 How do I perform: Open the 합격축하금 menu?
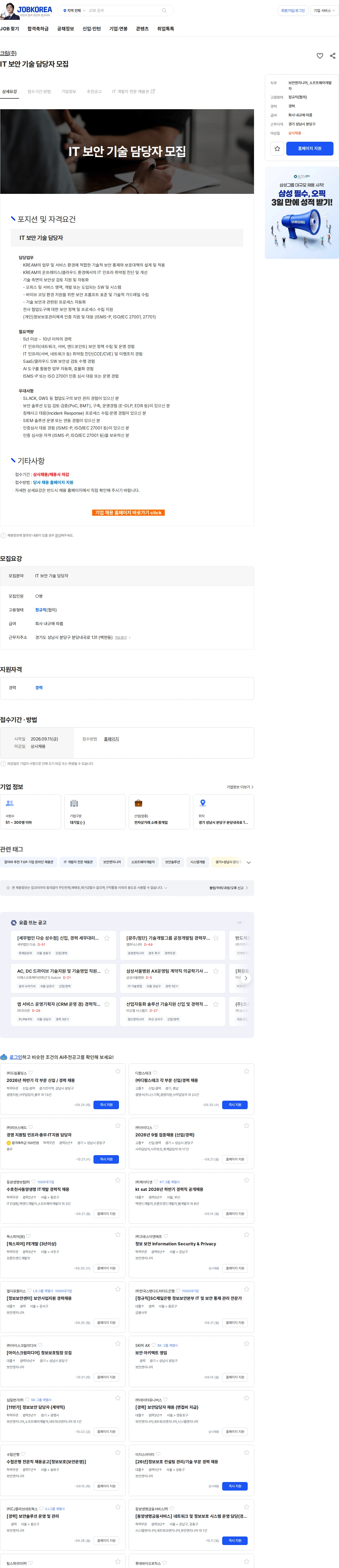click(x=38, y=29)
